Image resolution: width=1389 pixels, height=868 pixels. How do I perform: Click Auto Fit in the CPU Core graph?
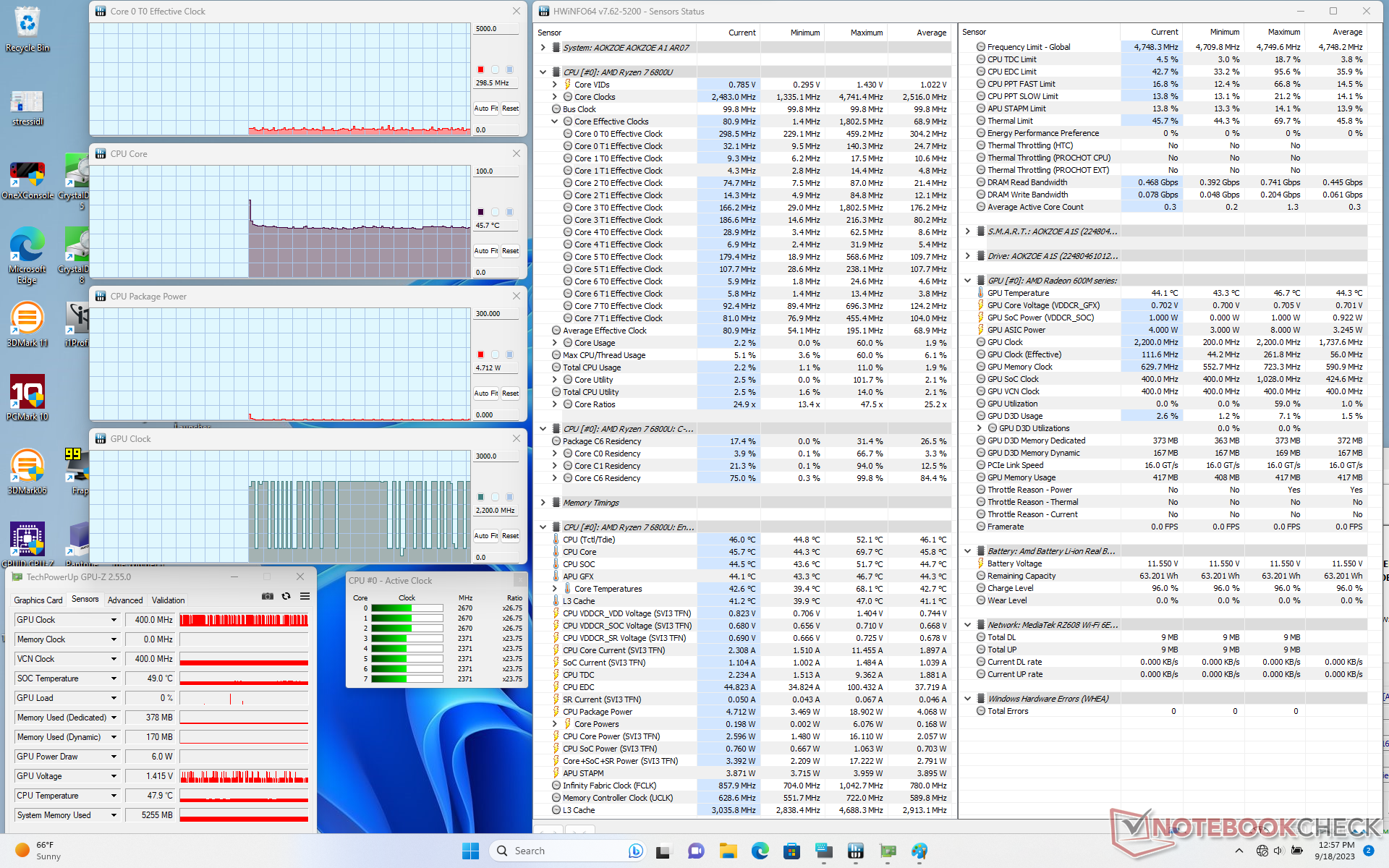coord(485,251)
